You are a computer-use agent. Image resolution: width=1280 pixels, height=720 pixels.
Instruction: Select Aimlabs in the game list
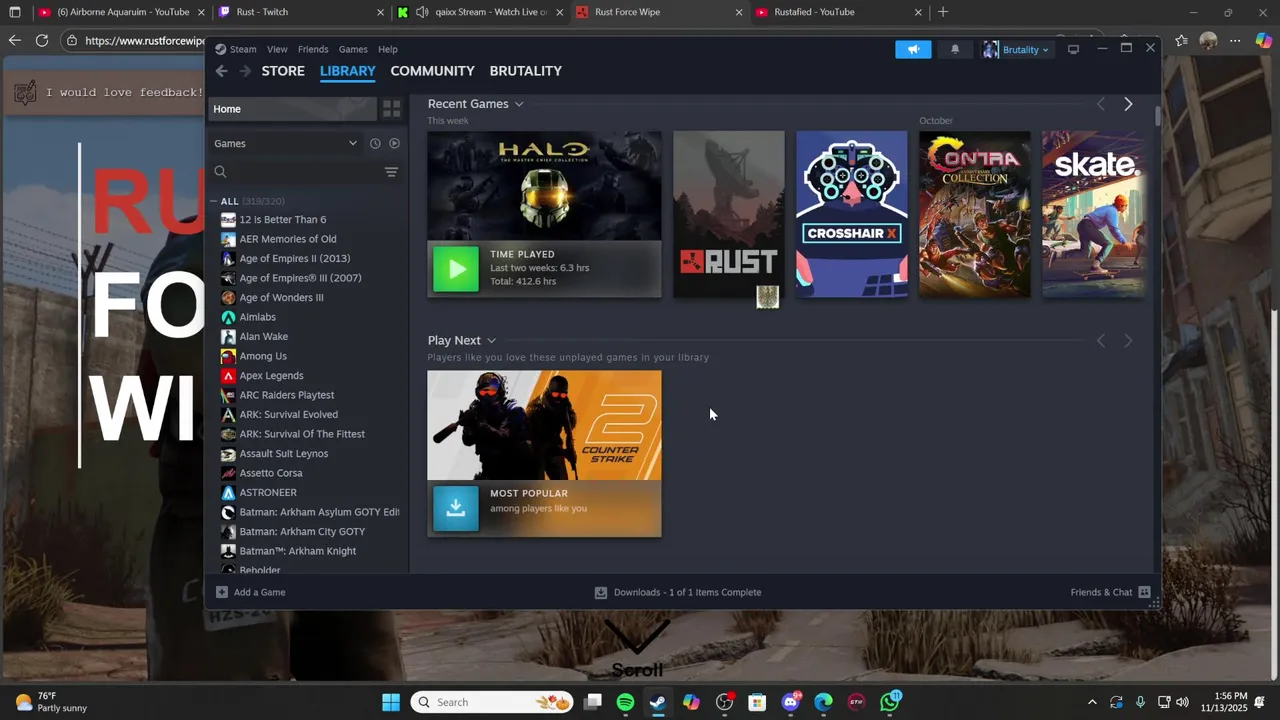tap(257, 317)
